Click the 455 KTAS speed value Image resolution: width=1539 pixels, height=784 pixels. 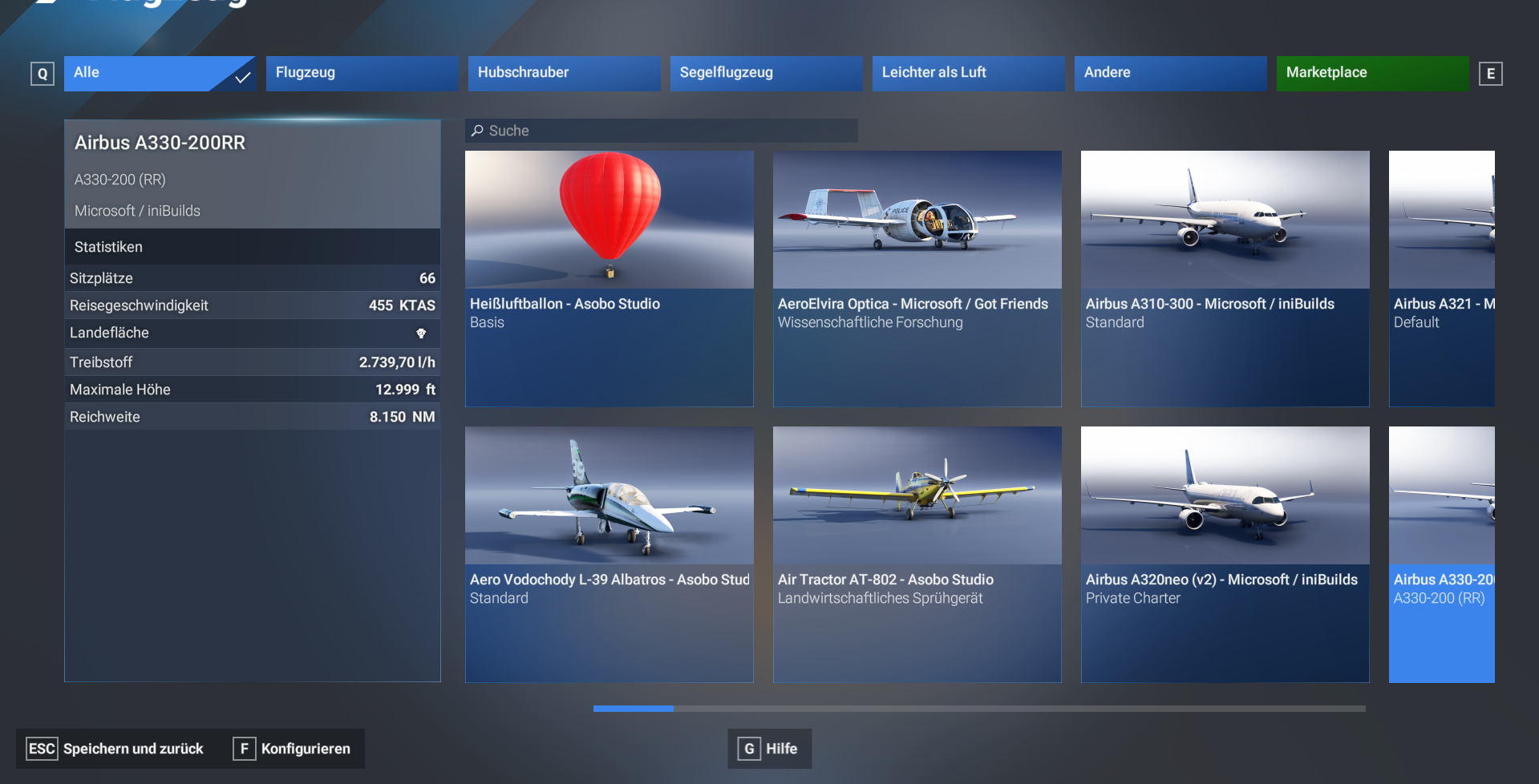(x=402, y=305)
